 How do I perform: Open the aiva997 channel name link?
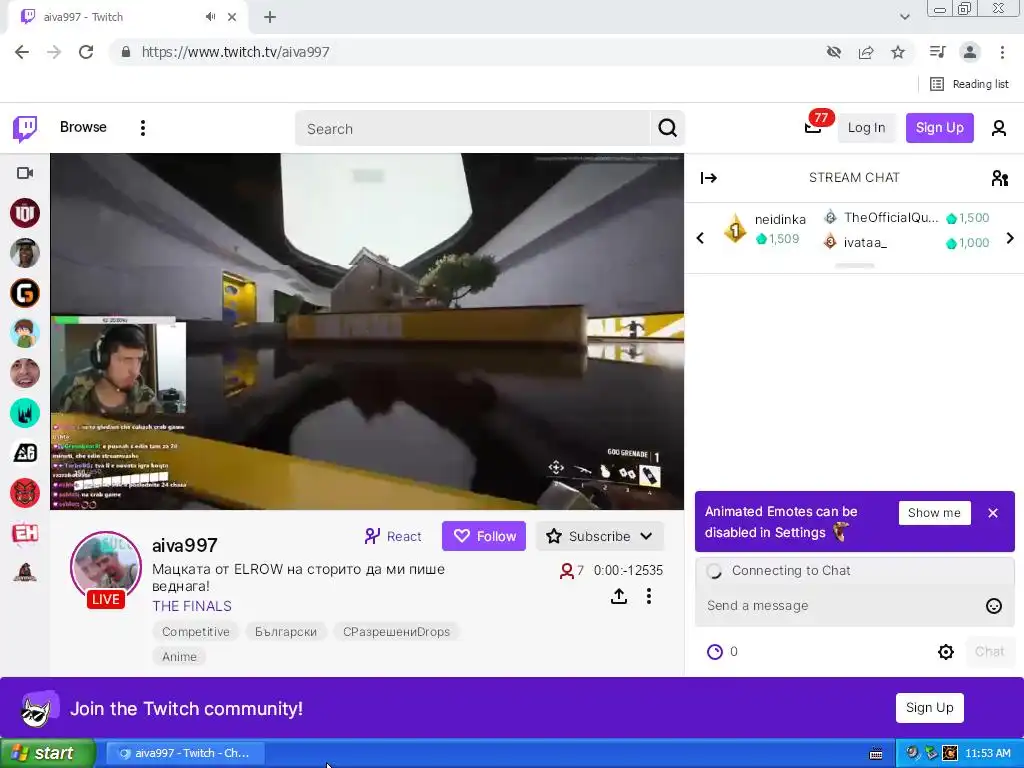(185, 545)
